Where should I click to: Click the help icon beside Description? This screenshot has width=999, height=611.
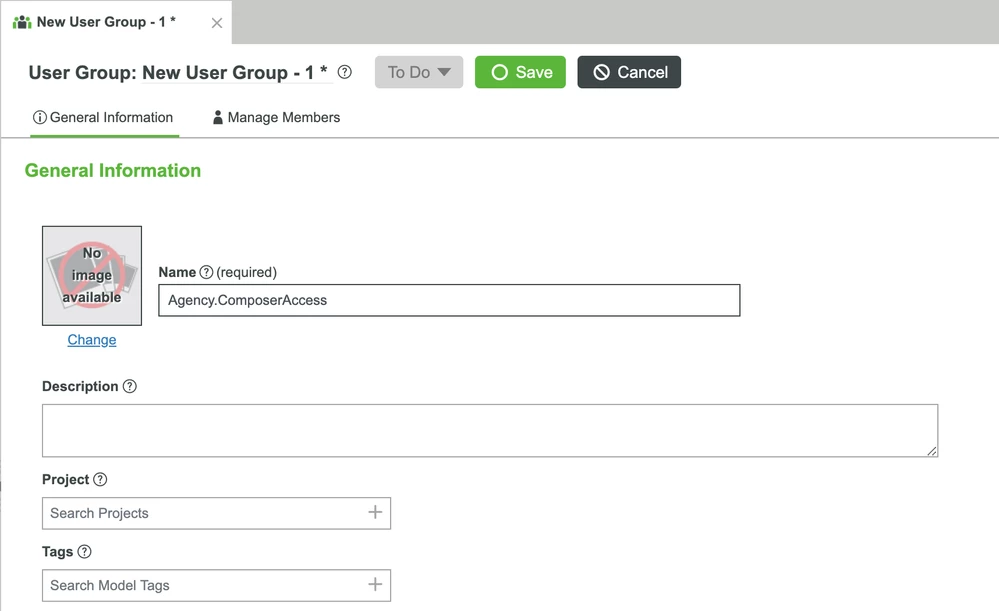click(x=129, y=386)
